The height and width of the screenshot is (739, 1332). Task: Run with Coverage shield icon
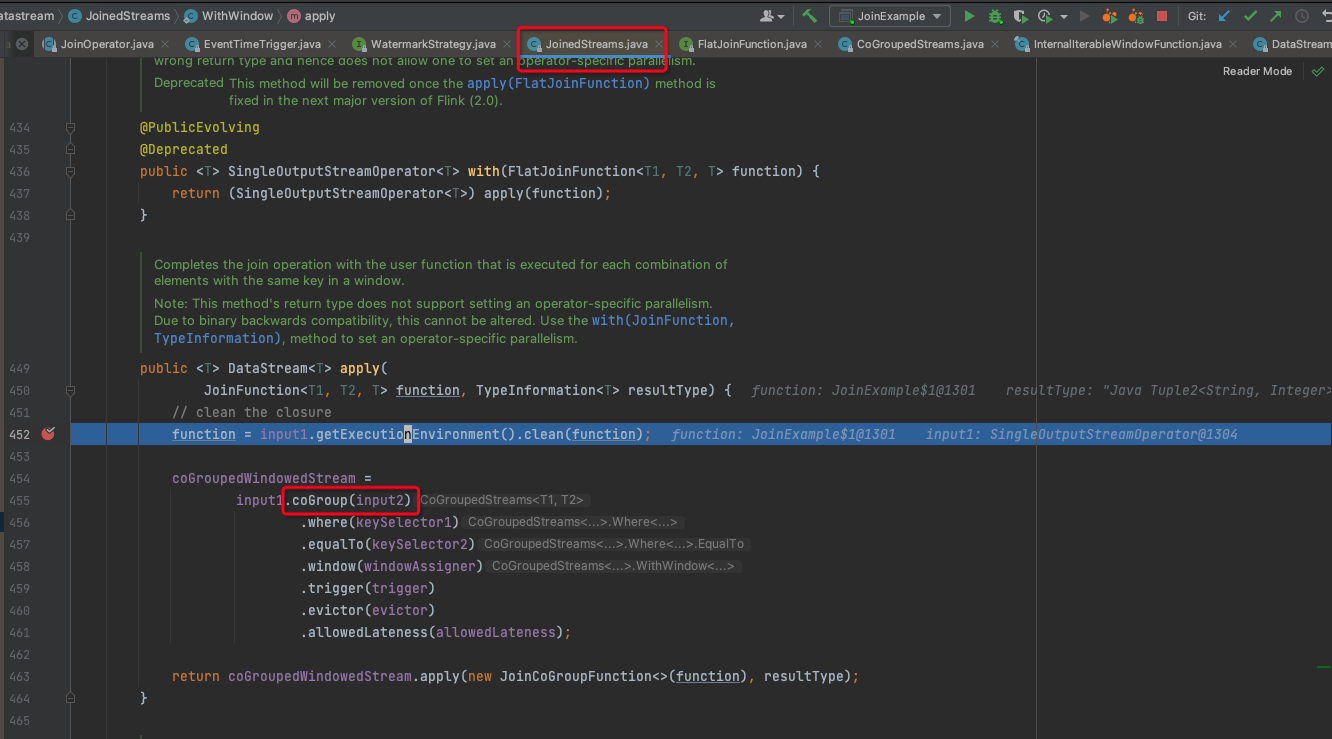[x=1020, y=16]
